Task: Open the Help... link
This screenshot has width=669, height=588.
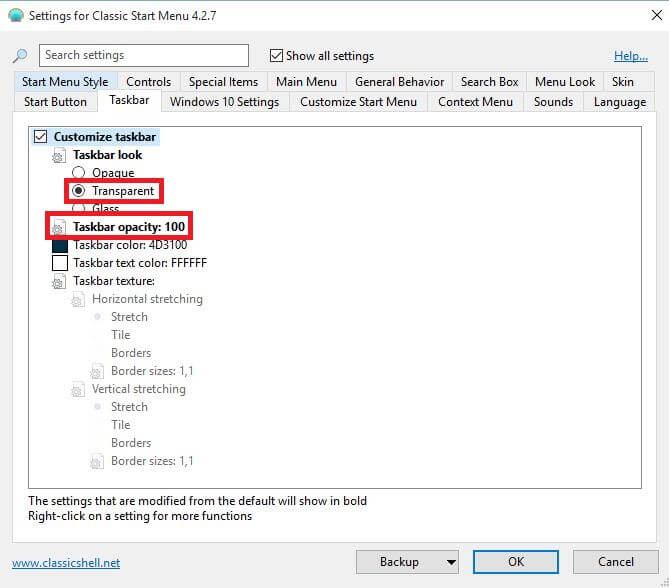Action: pos(631,56)
